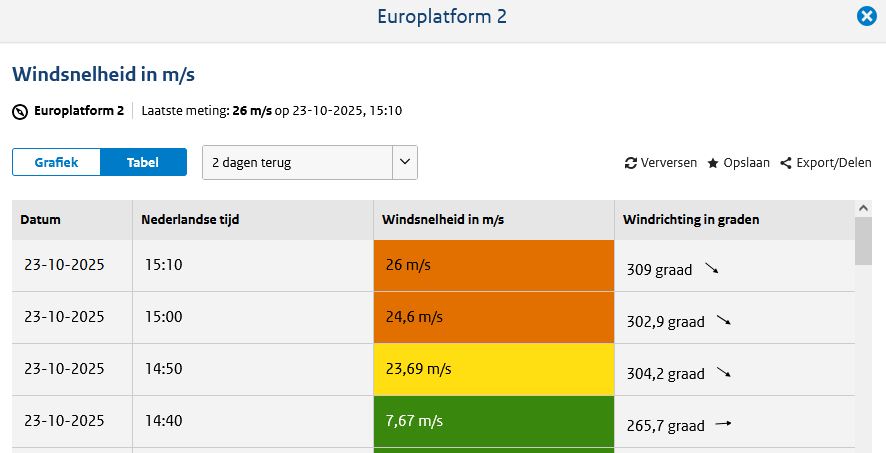
Task: Click the bold 'Europlatform 2' station label
Action: click(x=79, y=111)
